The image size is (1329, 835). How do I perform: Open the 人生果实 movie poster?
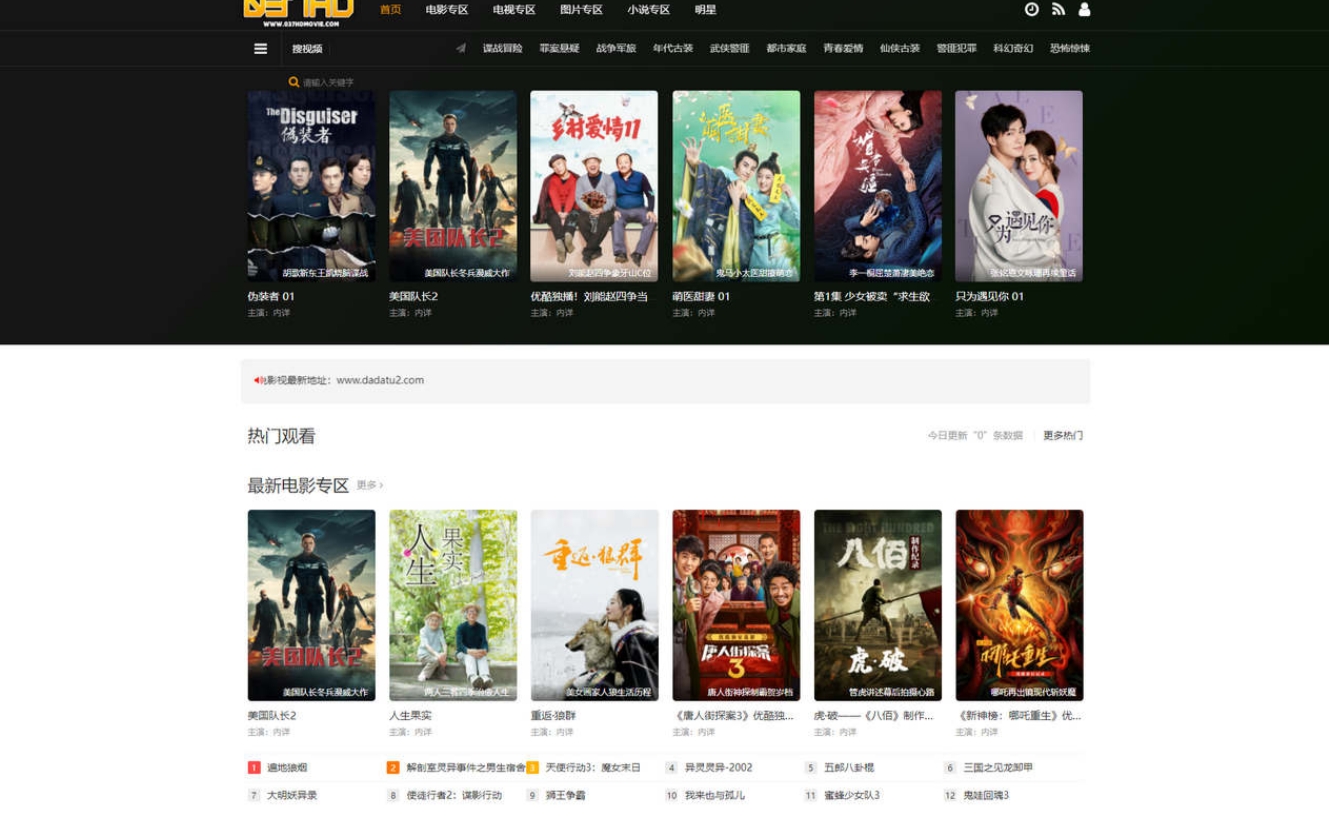pyautogui.click(x=453, y=605)
